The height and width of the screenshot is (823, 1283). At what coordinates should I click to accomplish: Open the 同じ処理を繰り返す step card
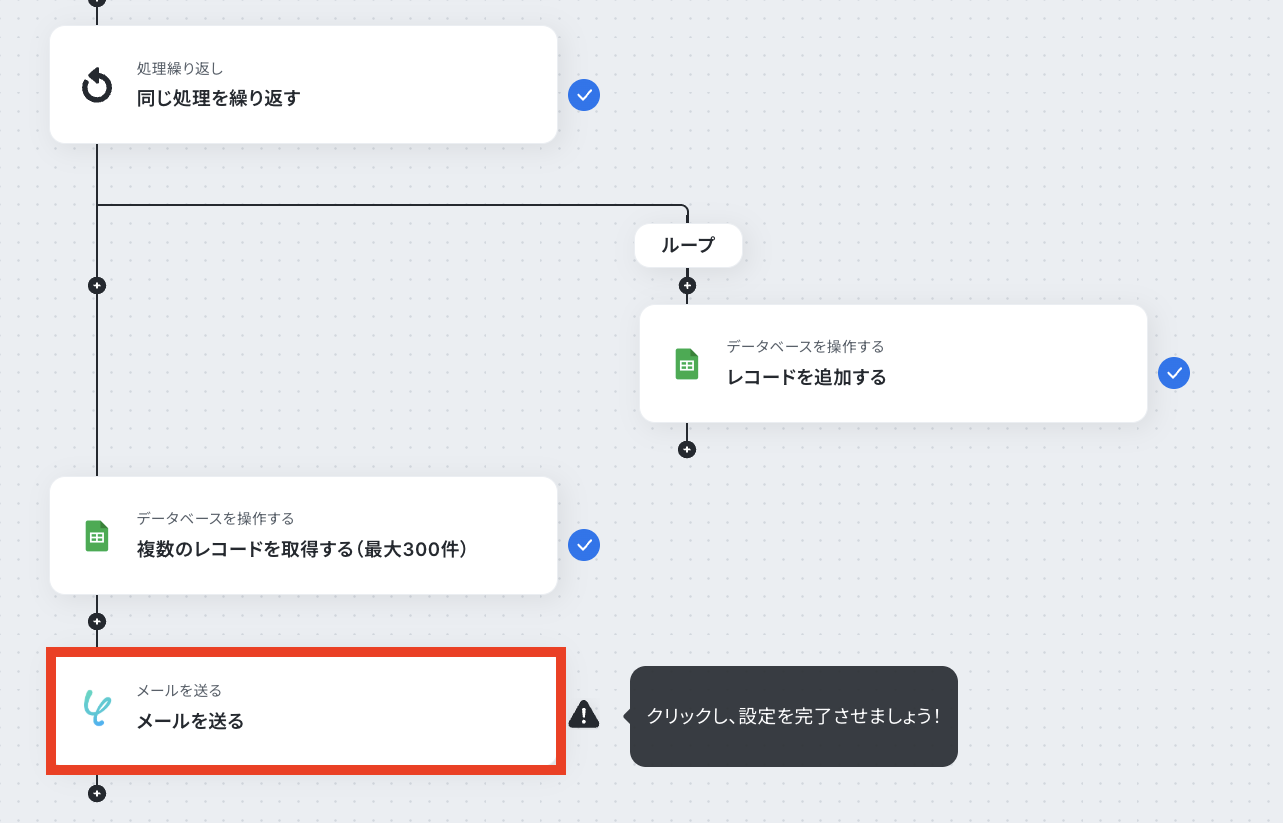coord(303,85)
